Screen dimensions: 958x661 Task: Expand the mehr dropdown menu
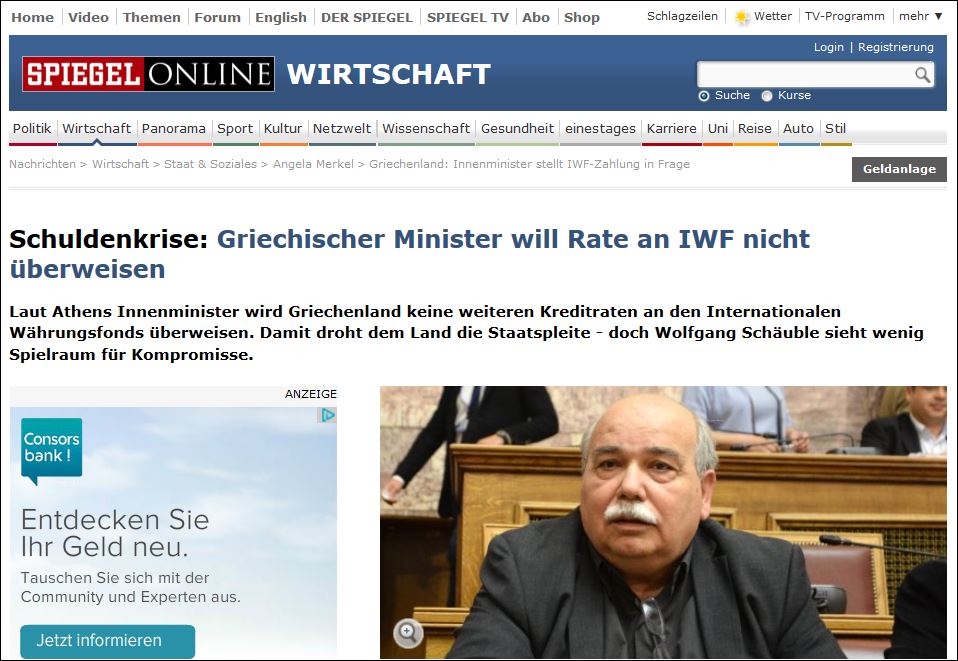[x=920, y=17]
